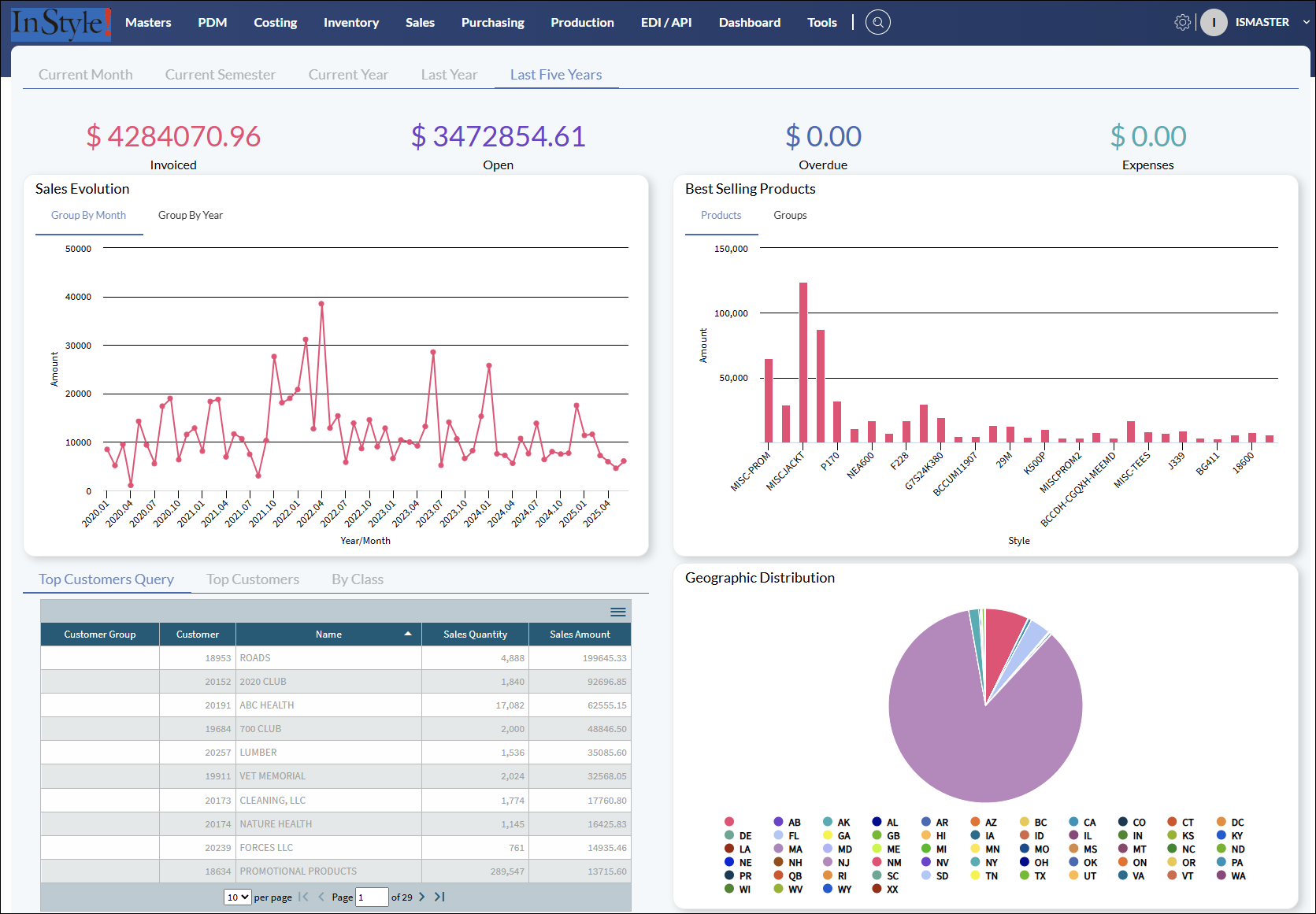This screenshot has width=1316, height=914.
Task: Show the Groups best selling view
Action: [x=790, y=215]
